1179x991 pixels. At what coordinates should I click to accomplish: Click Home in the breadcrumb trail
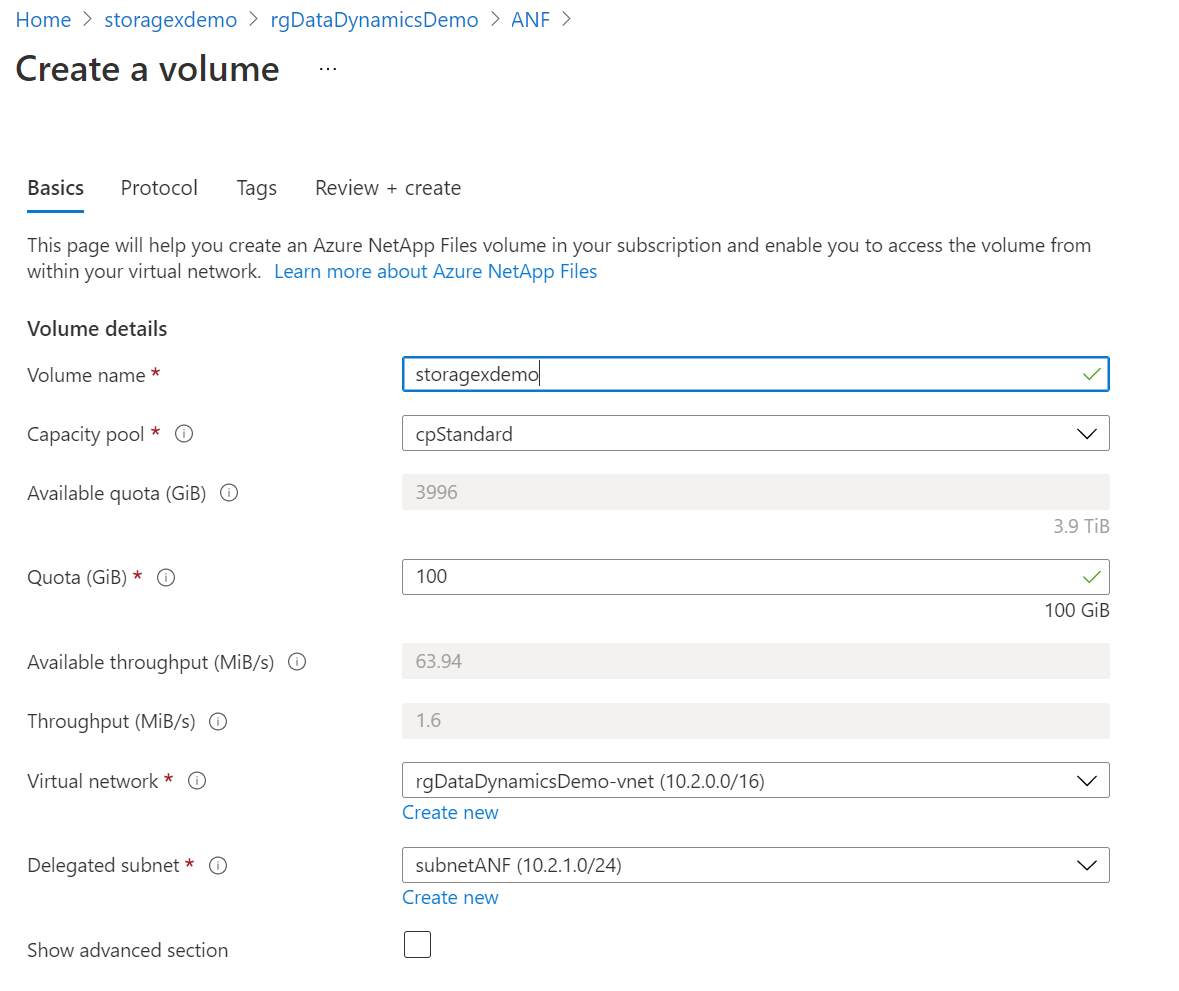(43, 19)
